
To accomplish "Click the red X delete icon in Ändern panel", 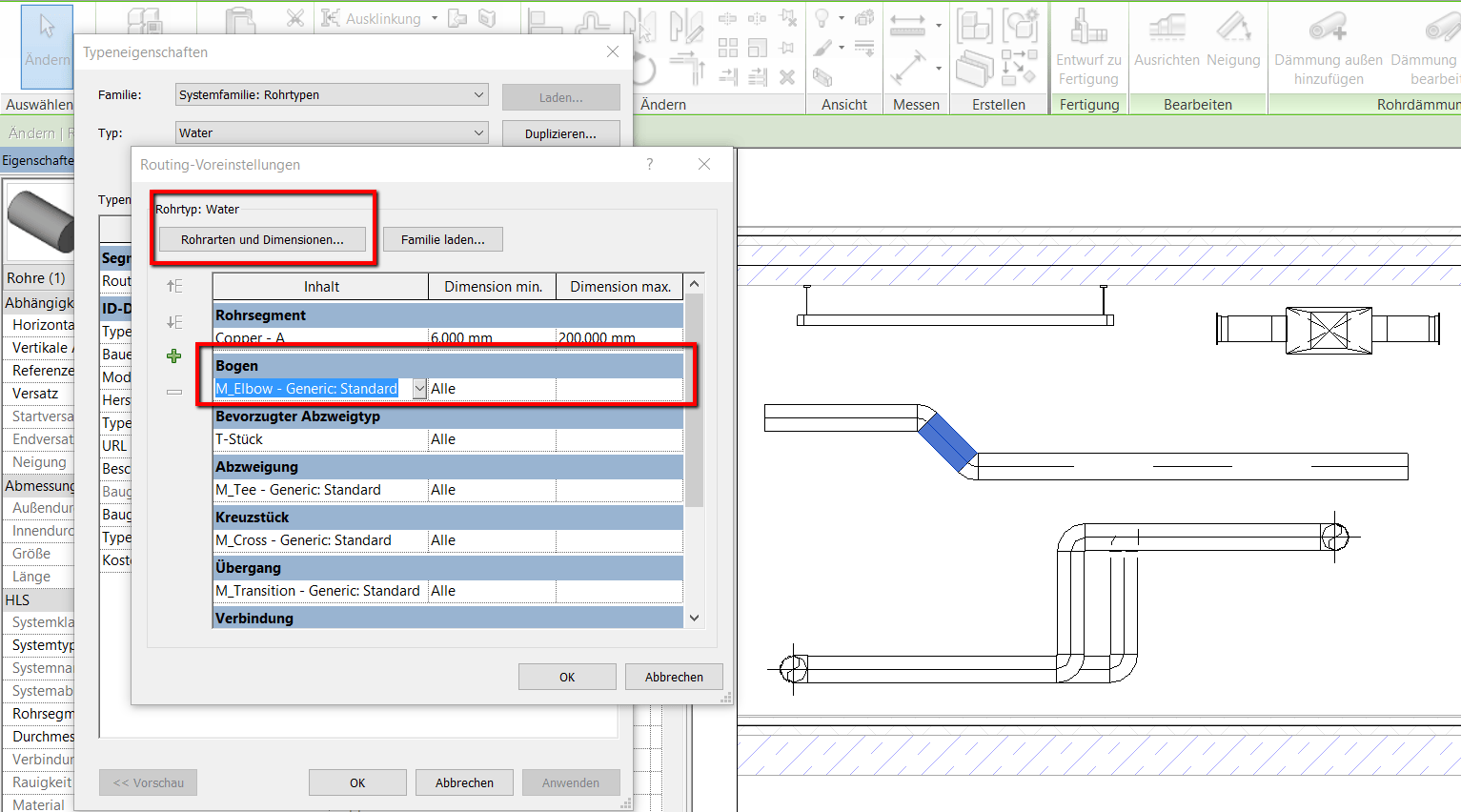I will coord(787,77).
